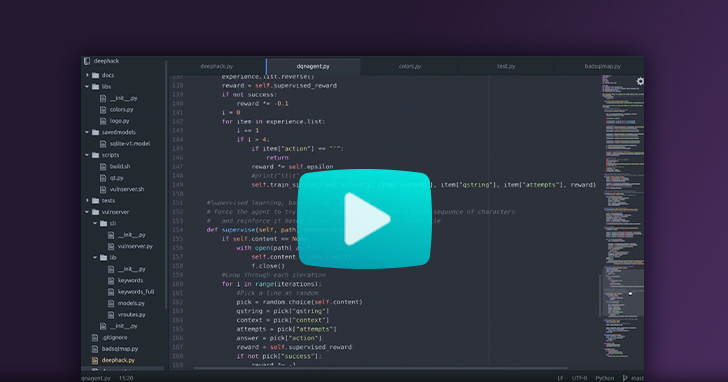This screenshot has height=382, width=728.
Task: Collapse the vulnserver folder chevron
Action: (x=87, y=212)
